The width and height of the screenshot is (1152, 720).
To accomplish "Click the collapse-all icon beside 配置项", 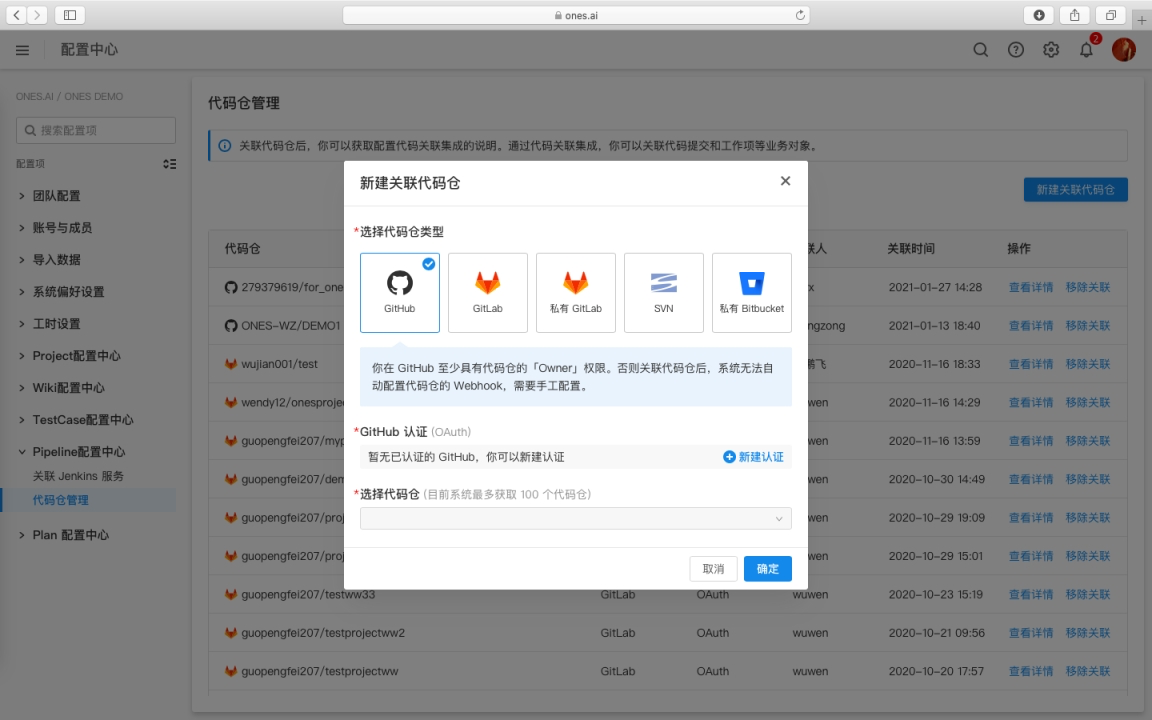I will click(169, 164).
